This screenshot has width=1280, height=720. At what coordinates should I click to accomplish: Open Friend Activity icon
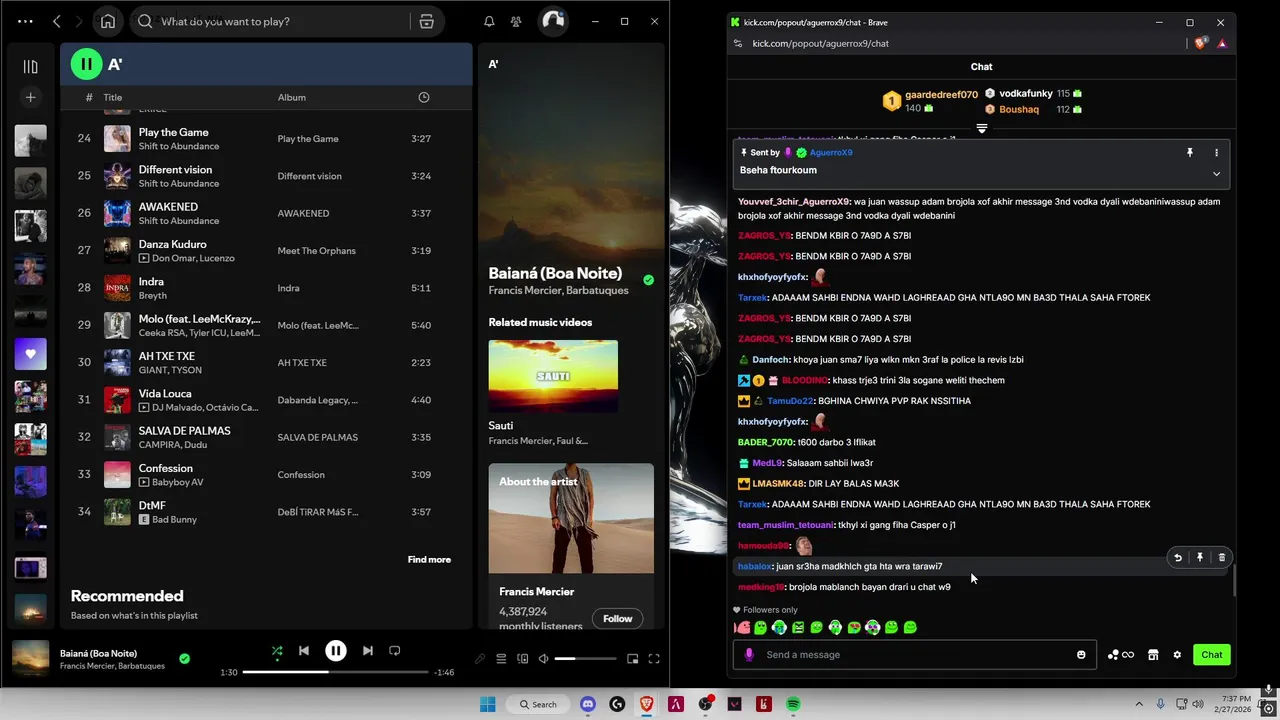coord(516,21)
